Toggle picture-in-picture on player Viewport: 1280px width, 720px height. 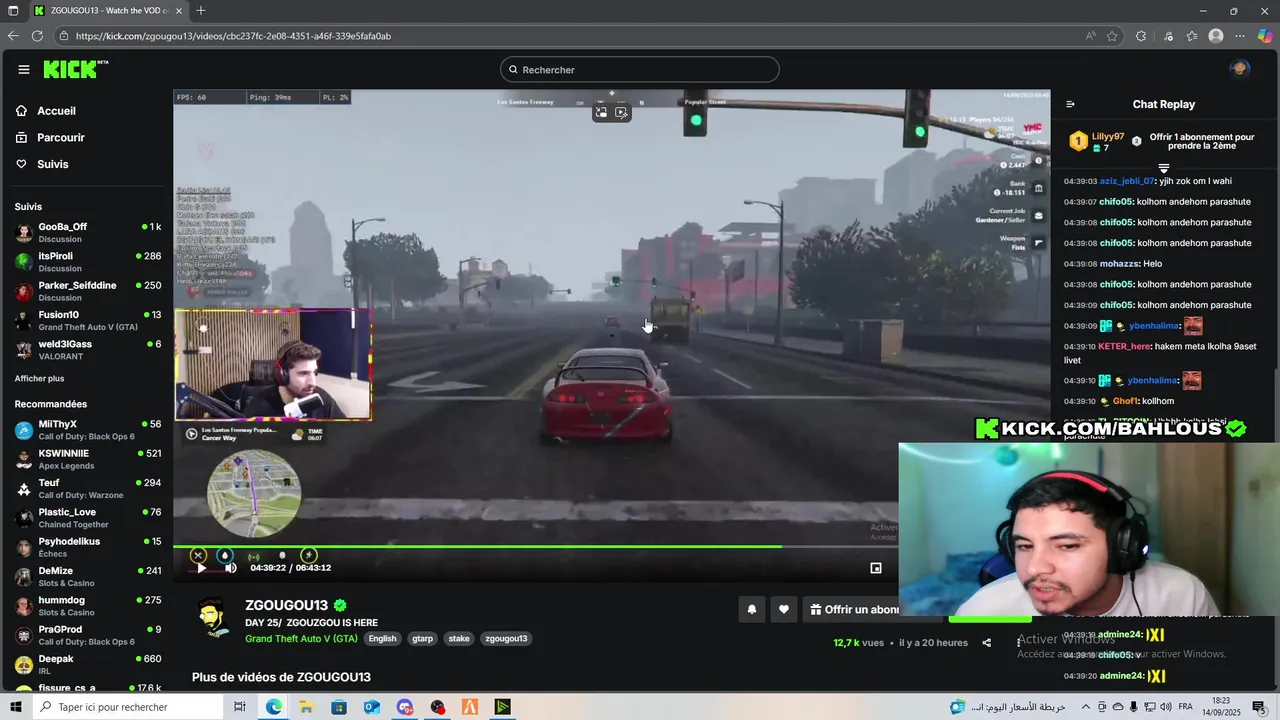tap(876, 568)
